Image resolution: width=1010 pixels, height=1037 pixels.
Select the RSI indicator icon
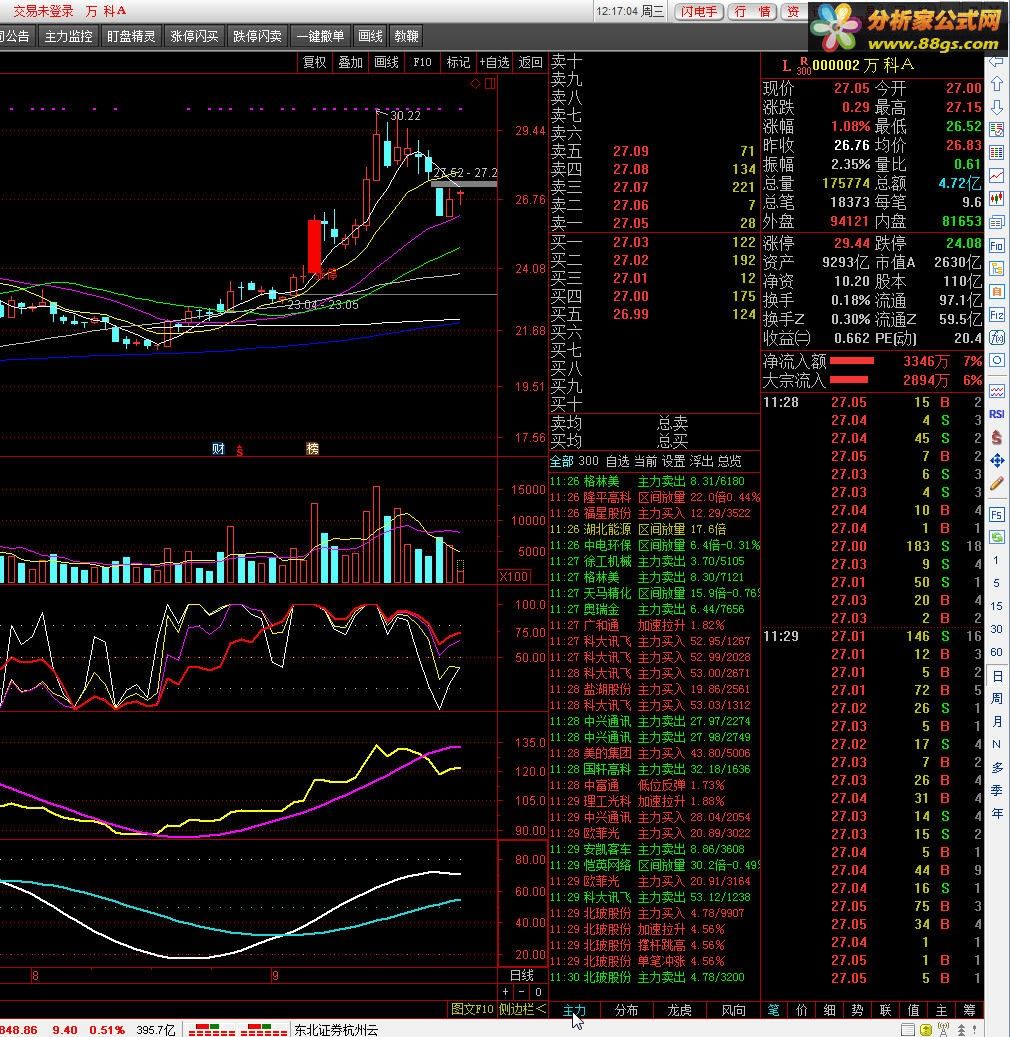point(996,414)
